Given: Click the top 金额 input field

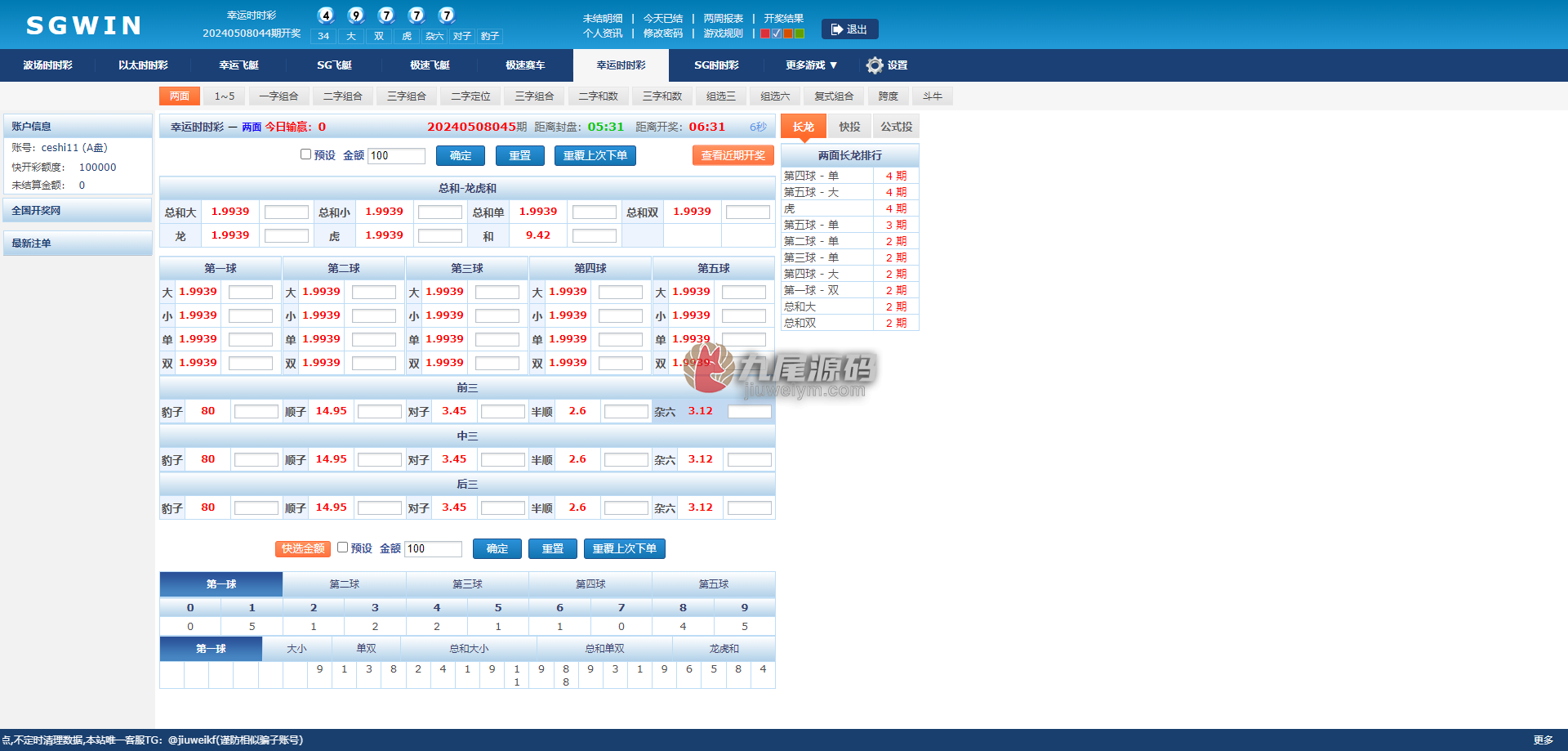Looking at the screenshot, I should (x=397, y=155).
